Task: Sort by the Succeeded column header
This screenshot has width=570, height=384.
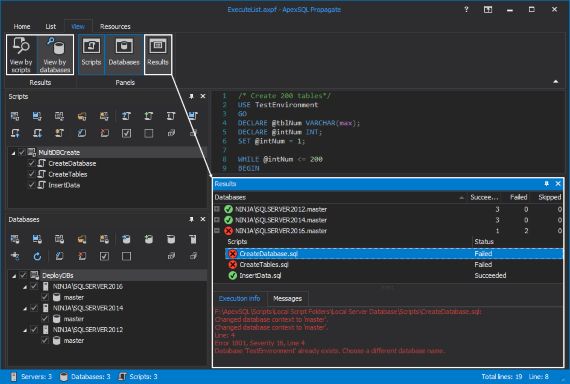Action: coord(484,197)
